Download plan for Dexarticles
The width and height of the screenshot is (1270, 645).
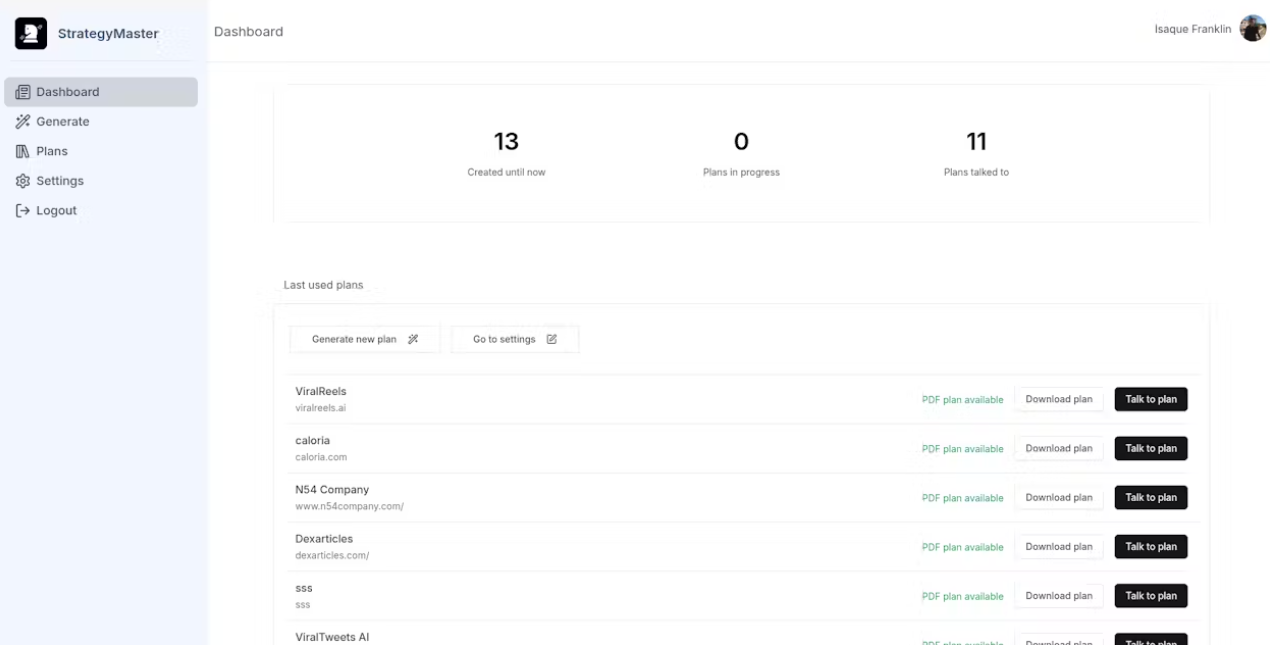tap(1059, 546)
